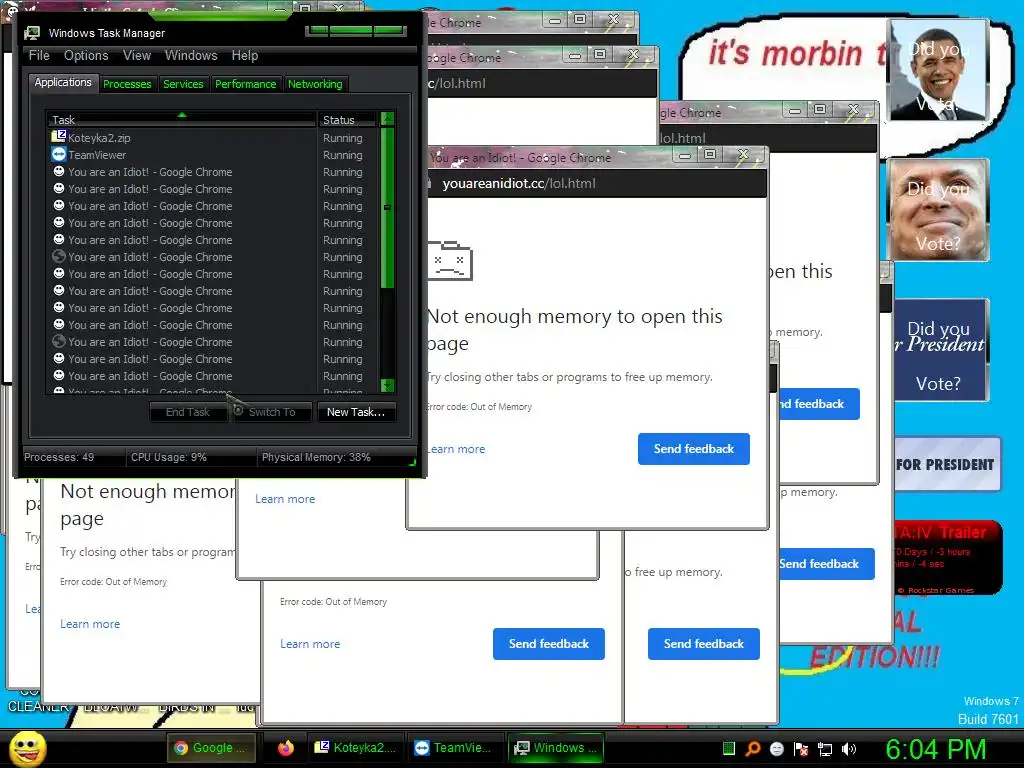The width and height of the screenshot is (1024, 768).
Task: Switch to the Processes tab
Action: (127, 84)
